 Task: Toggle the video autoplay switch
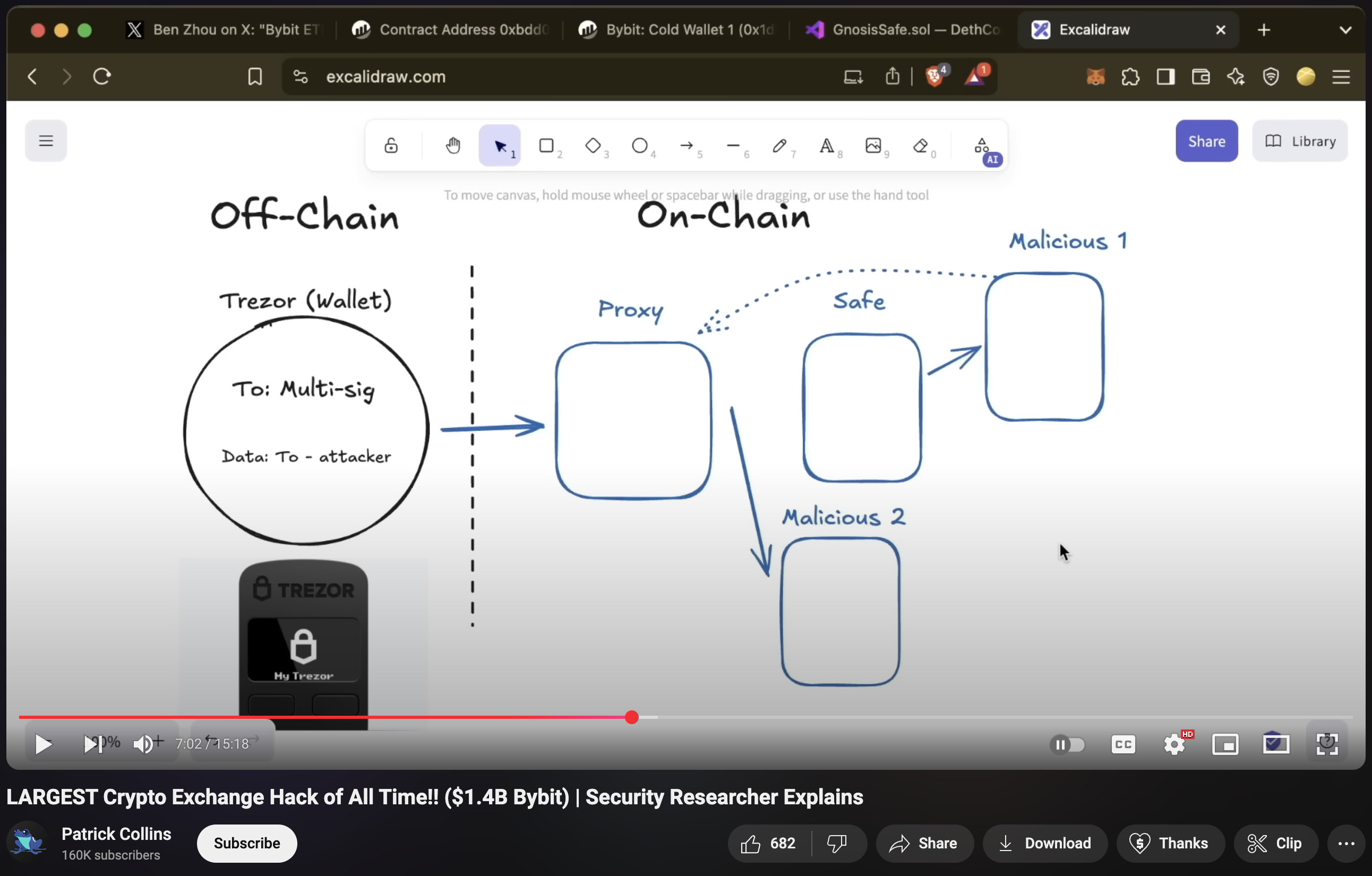click(x=1067, y=744)
